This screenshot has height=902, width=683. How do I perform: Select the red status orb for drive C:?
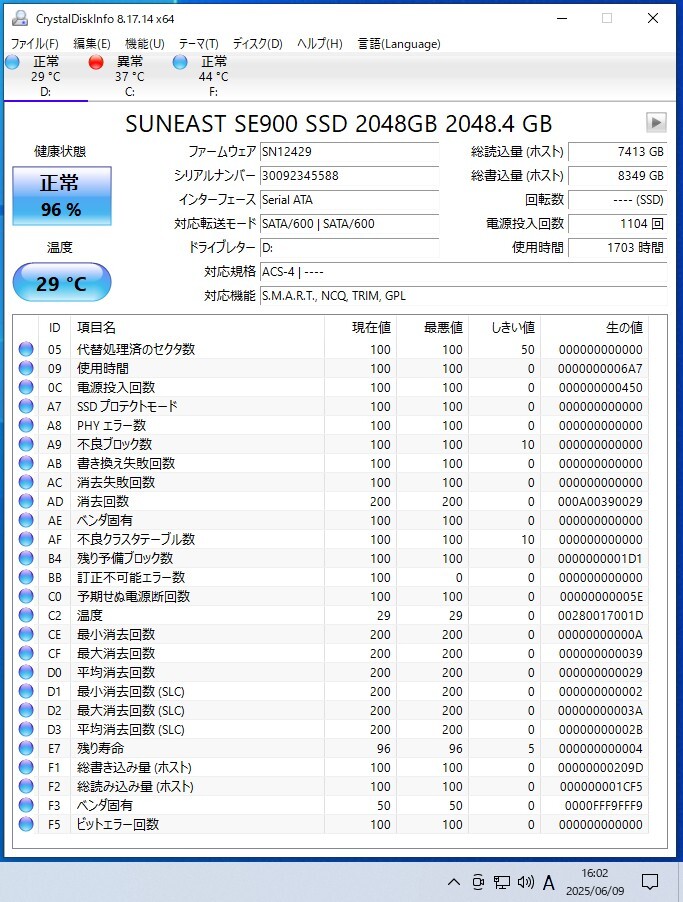[96, 62]
